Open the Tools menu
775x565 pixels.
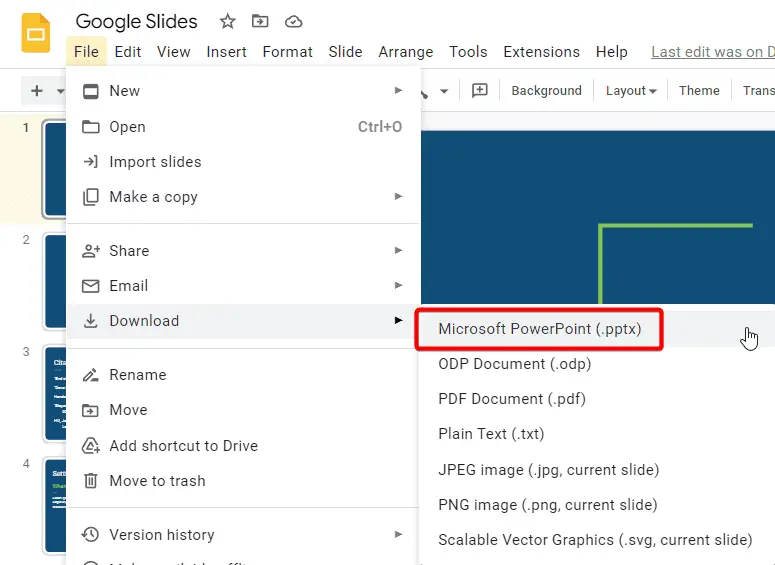(468, 51)
